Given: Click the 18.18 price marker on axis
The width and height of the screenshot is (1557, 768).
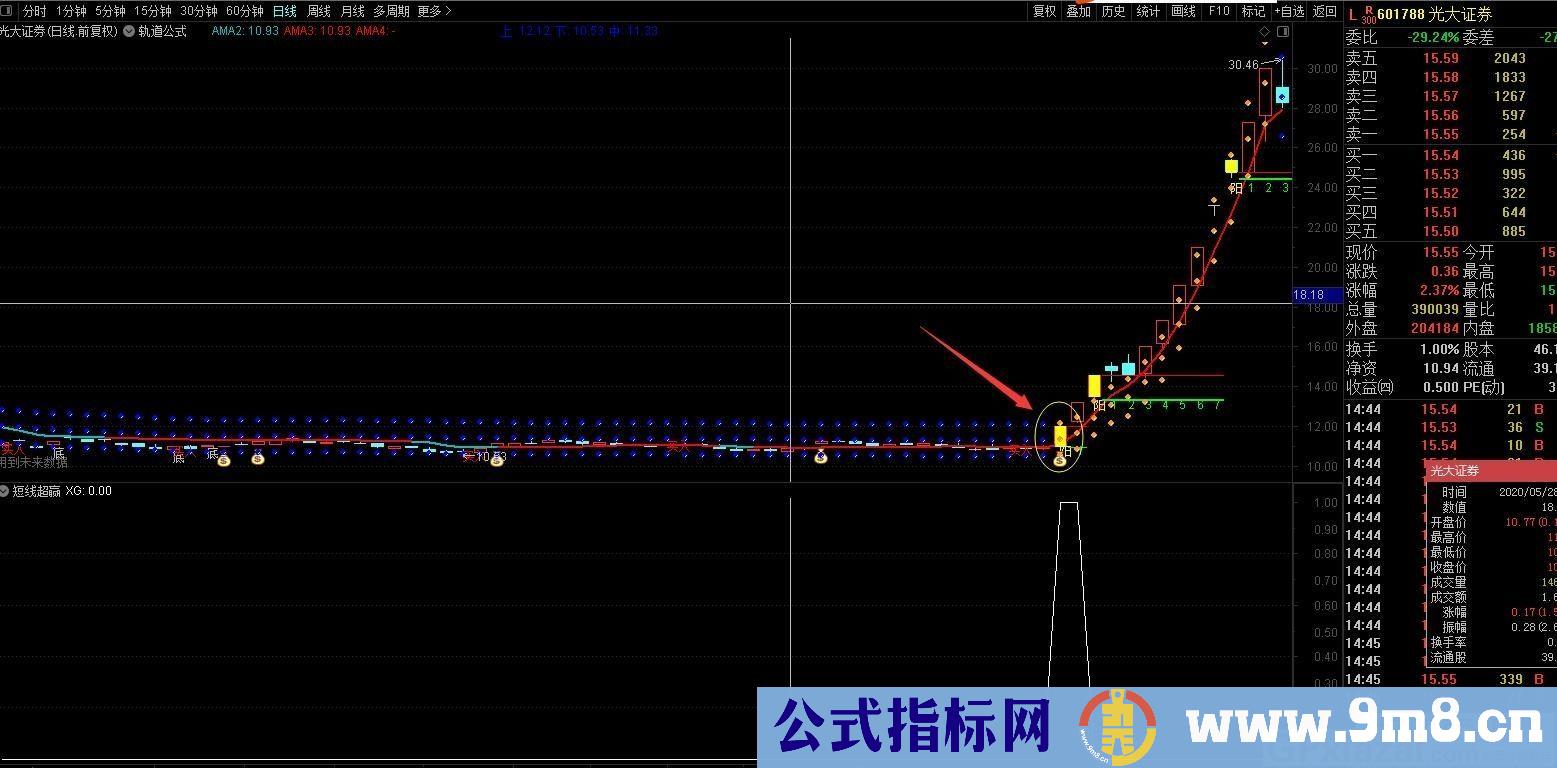Looking at the screenshot, I should [1308, 295].
